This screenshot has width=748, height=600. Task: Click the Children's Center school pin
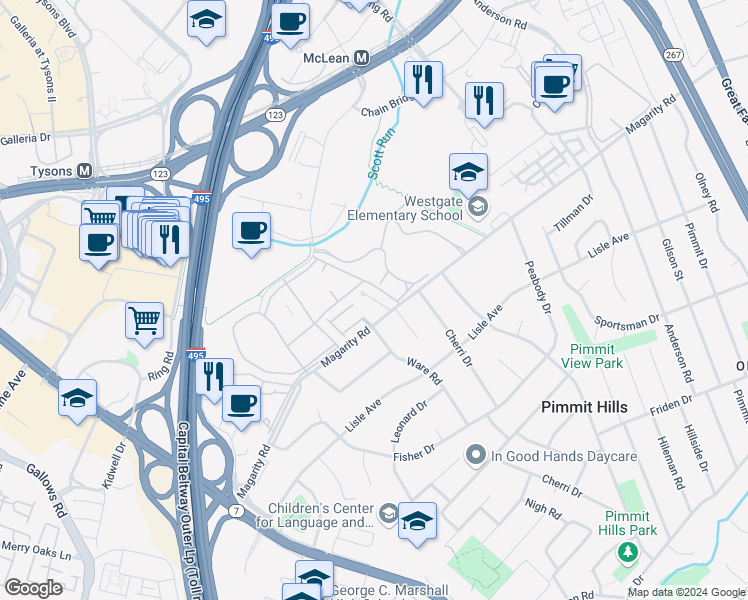(x=389, y=514)
